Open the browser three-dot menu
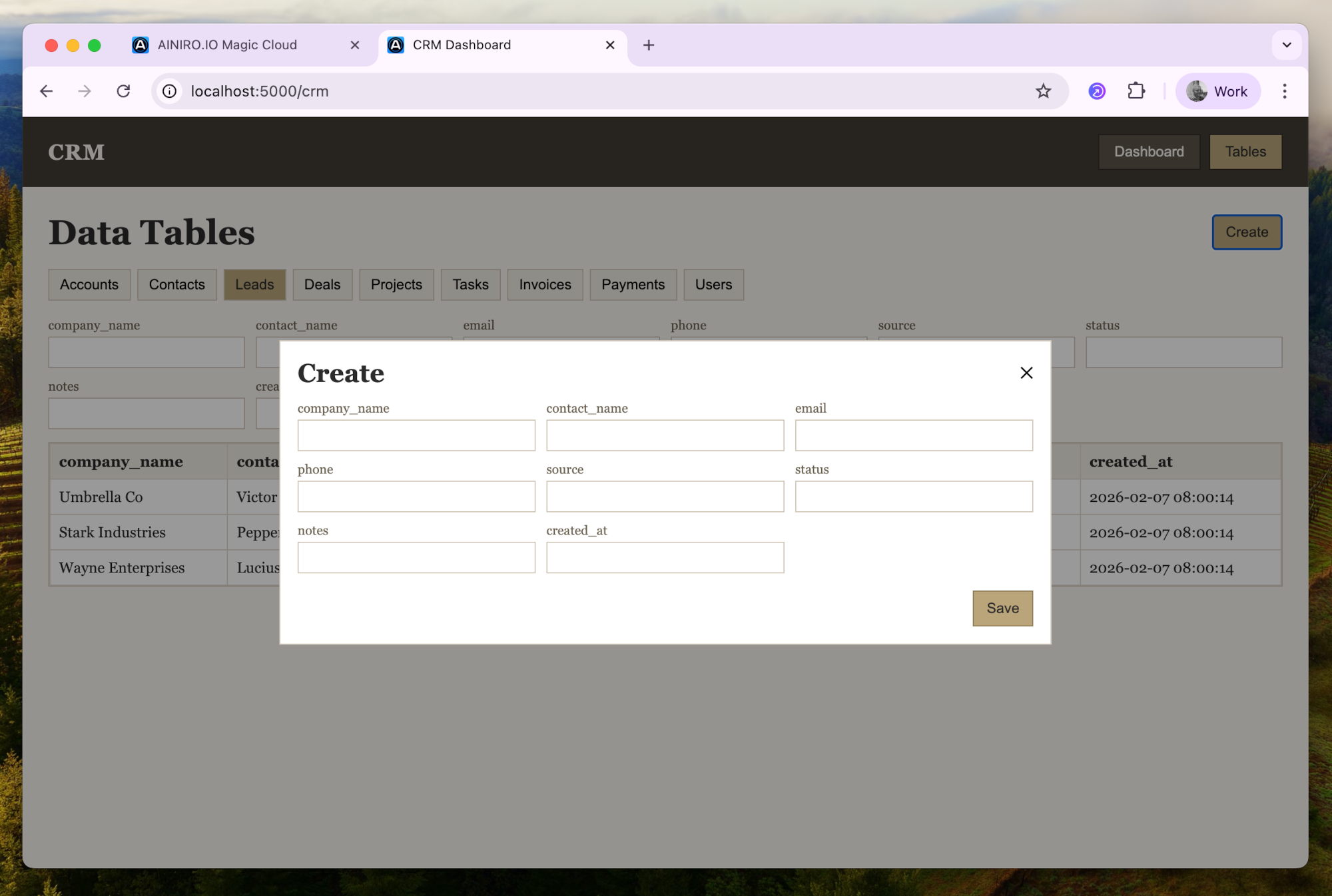This screenshot has height=896, width=1332. [x=1285, y=91]
